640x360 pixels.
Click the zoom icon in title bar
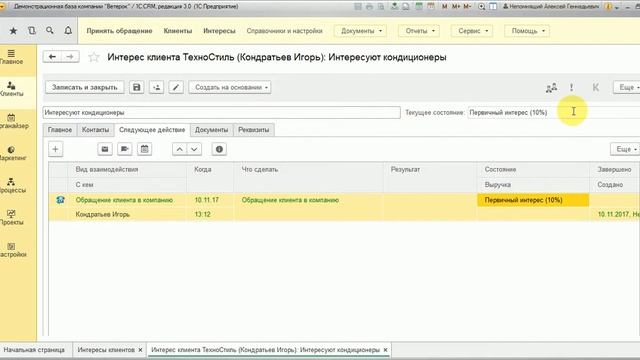[x=482, y=7]
